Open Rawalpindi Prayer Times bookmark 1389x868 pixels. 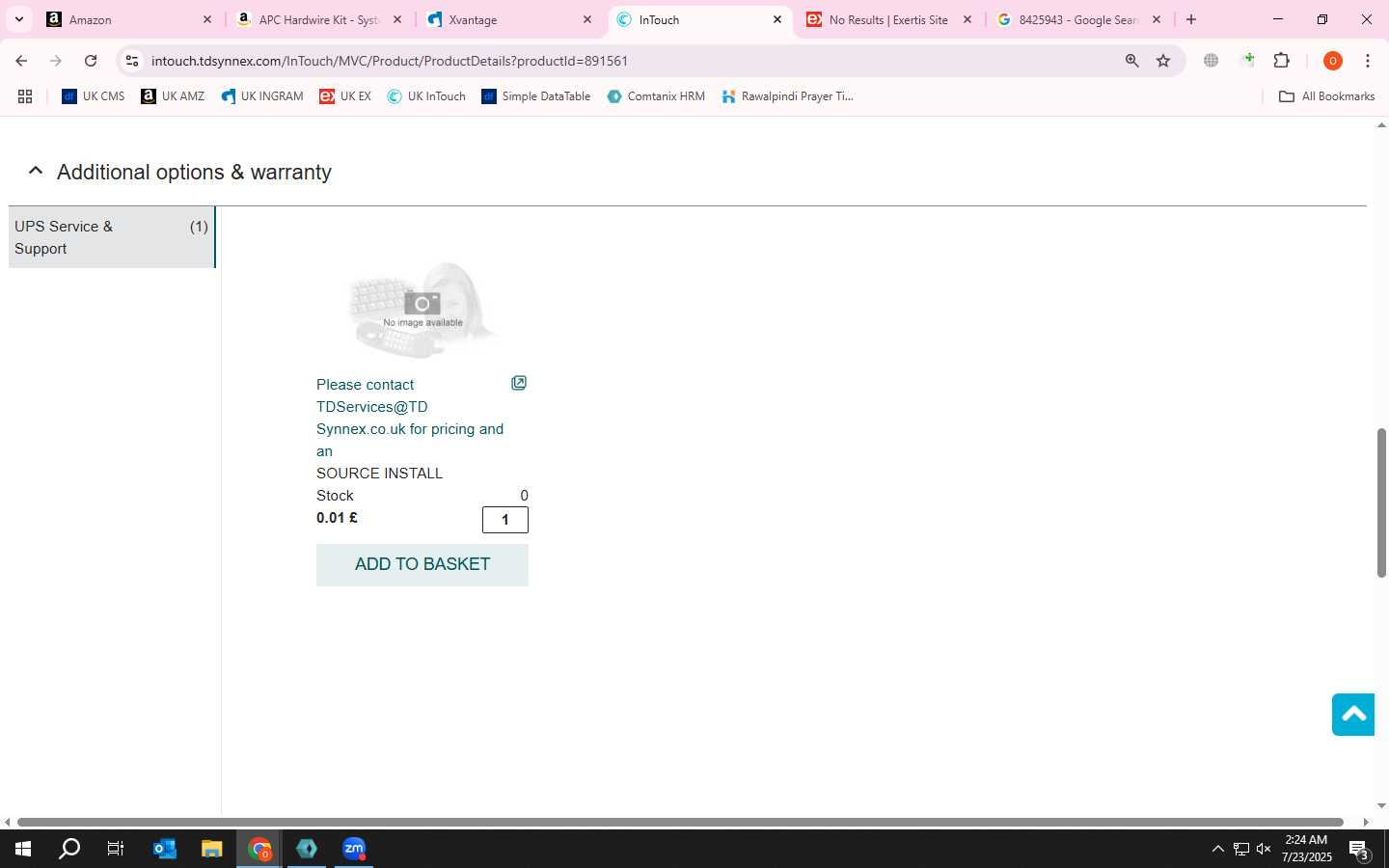pyautogui.click(x=787, y=96)
